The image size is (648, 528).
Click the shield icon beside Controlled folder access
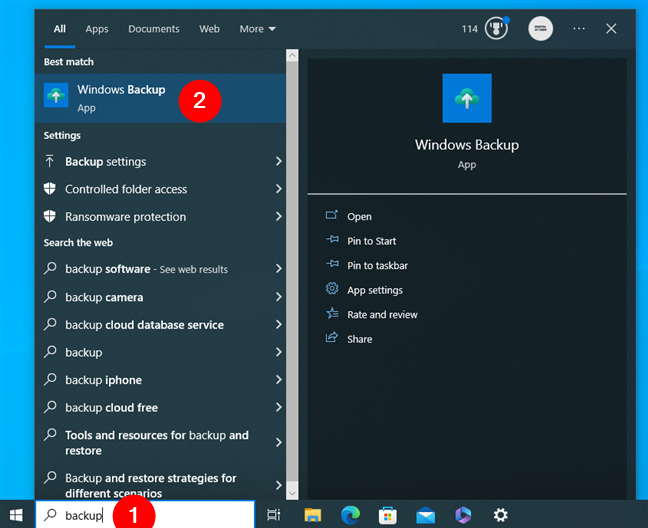click(x=50, y=189)
